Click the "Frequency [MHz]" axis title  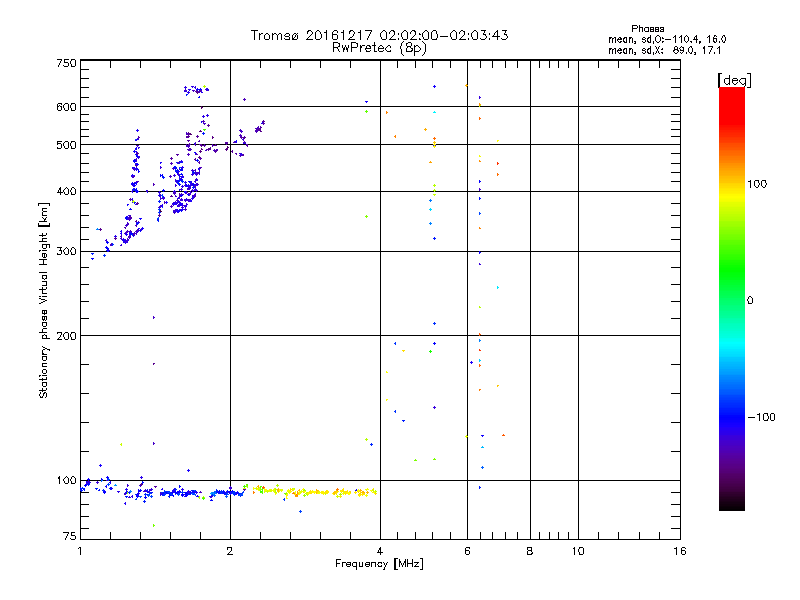click(x=379, y=564)
